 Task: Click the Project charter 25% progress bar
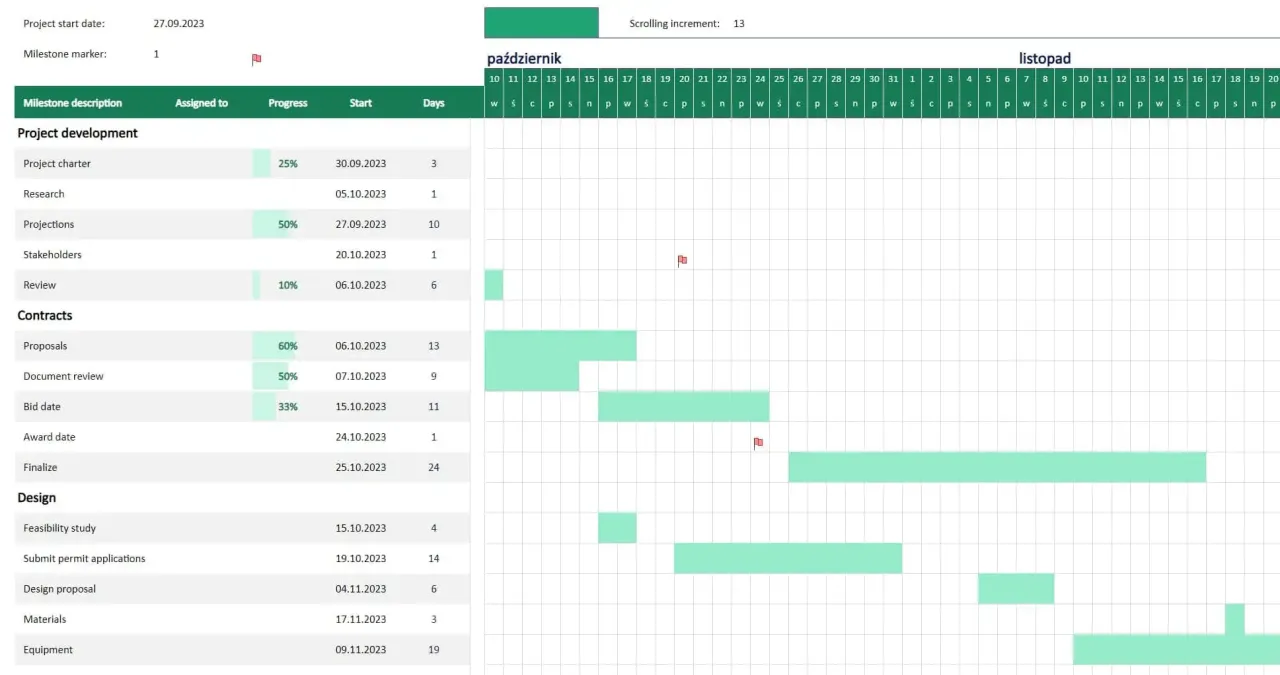point(261,164)
